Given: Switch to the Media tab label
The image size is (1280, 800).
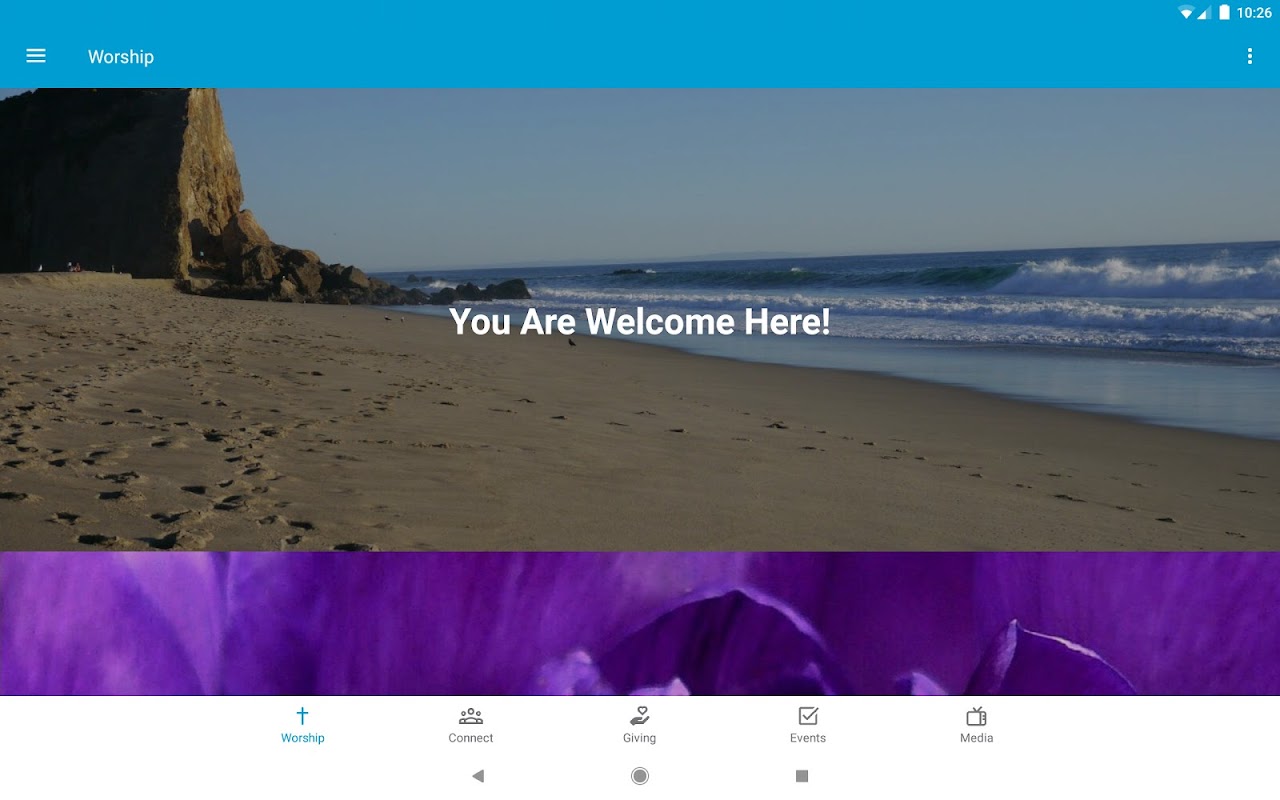Looking at the screenshot, I should (977, 738).
